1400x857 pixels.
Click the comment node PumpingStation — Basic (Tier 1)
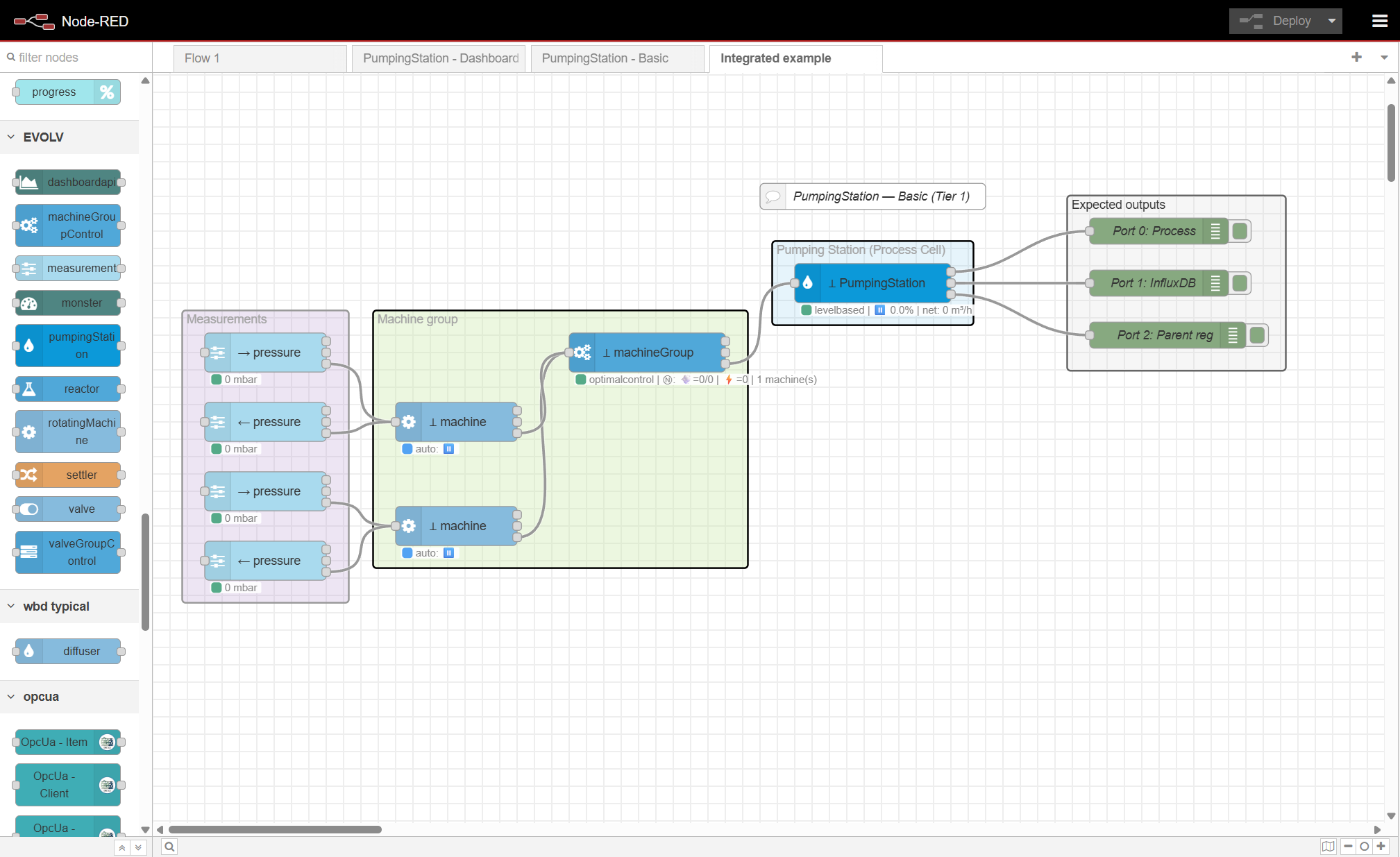click(872, 196)
